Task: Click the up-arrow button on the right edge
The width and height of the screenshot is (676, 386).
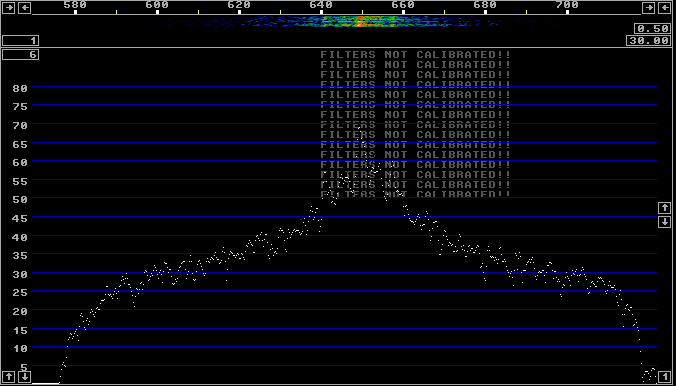Action: click(664, 208)
